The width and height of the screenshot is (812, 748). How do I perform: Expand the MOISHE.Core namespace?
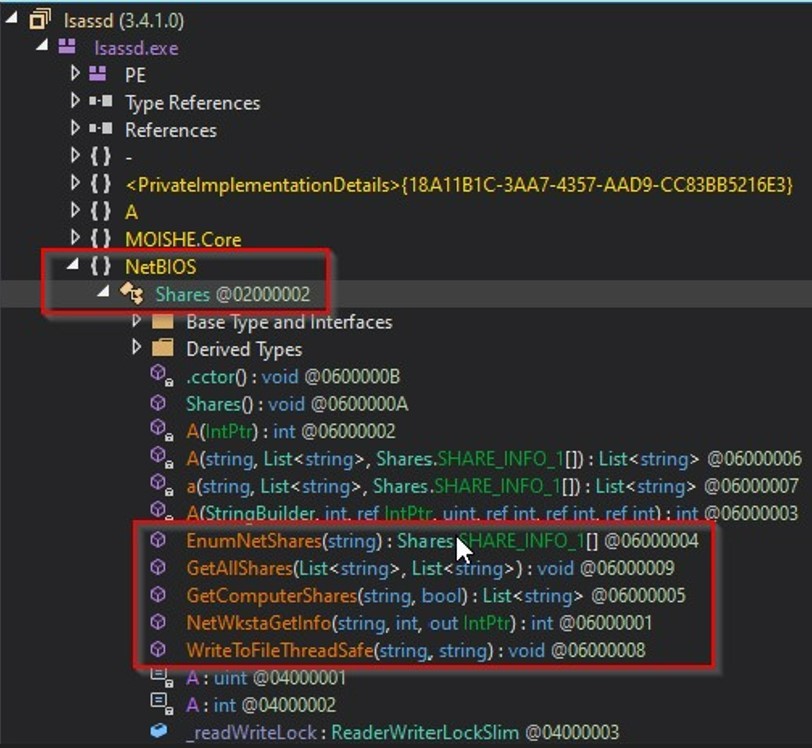point(75,239)
